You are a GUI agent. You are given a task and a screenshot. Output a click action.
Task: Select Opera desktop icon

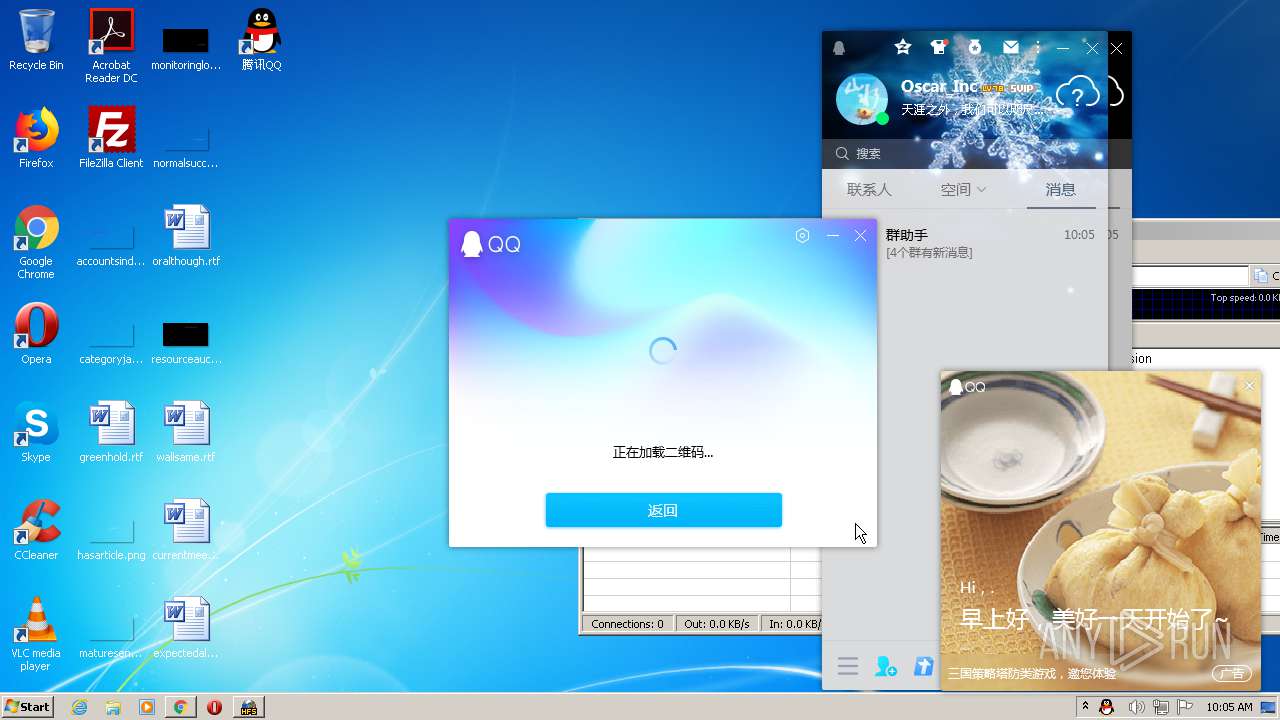[36, 334]
